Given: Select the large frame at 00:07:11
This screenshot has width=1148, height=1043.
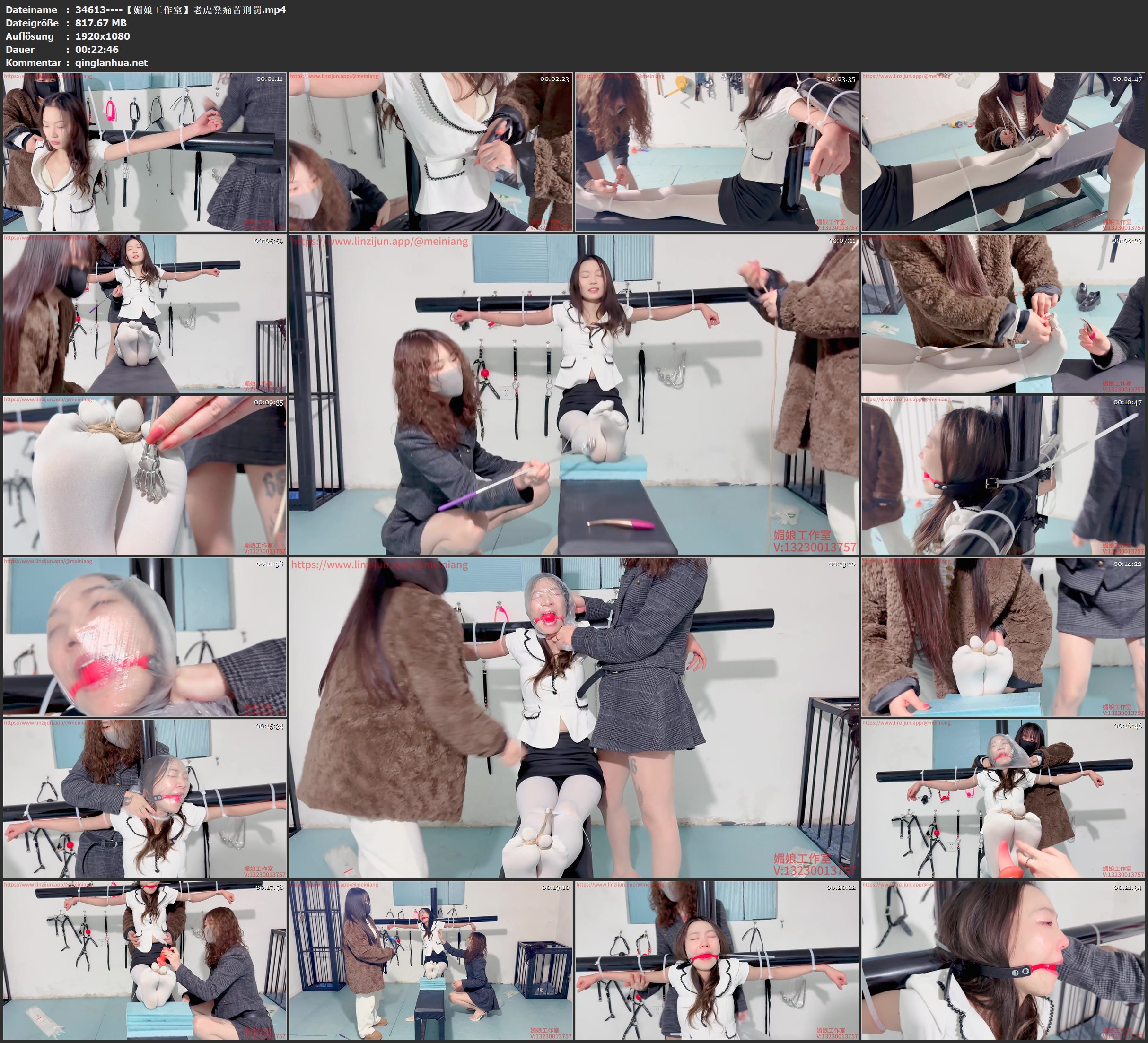Looking at the screenshot, I should tap(573, 394).
